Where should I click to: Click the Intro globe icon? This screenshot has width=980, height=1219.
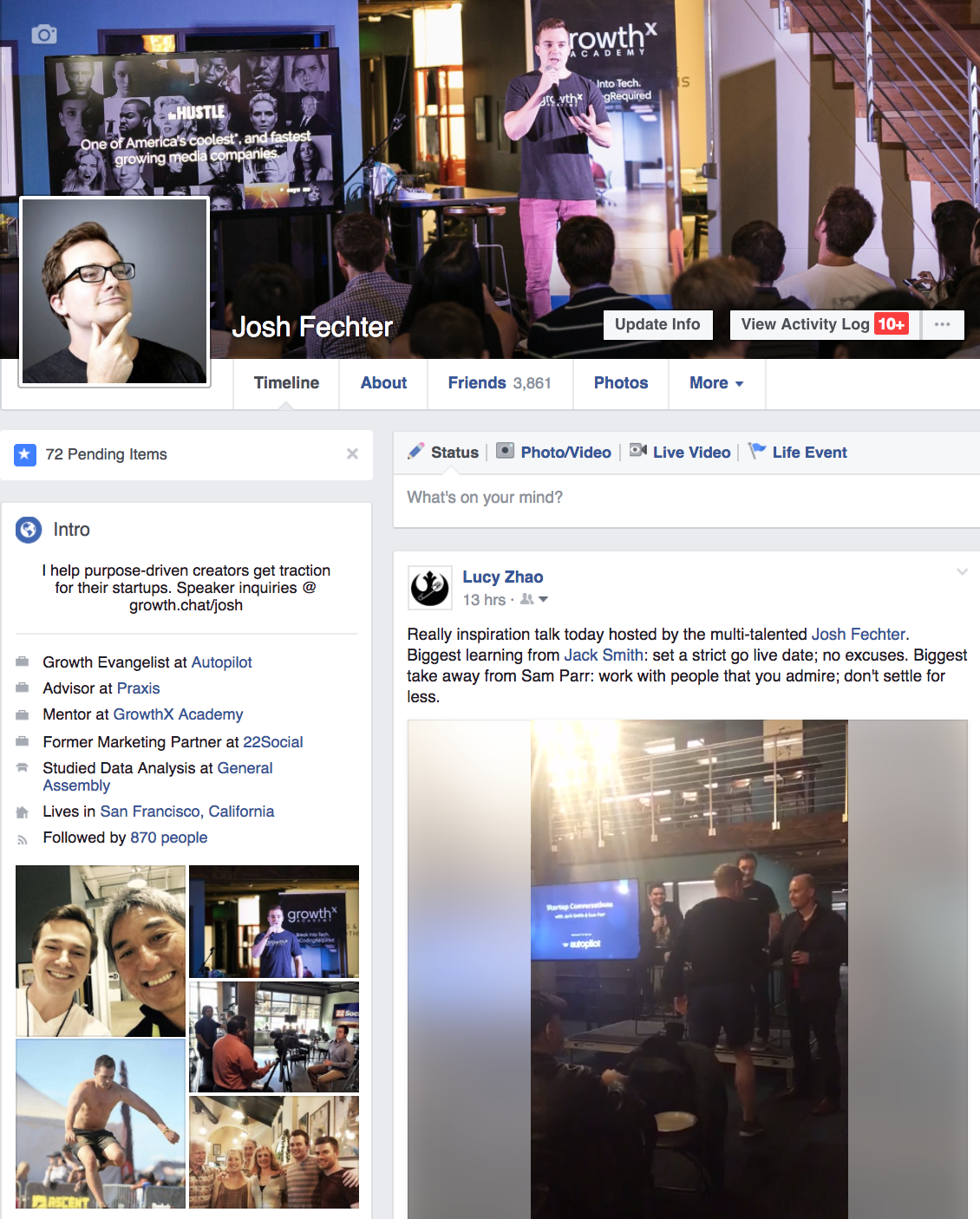pos(29,530)
